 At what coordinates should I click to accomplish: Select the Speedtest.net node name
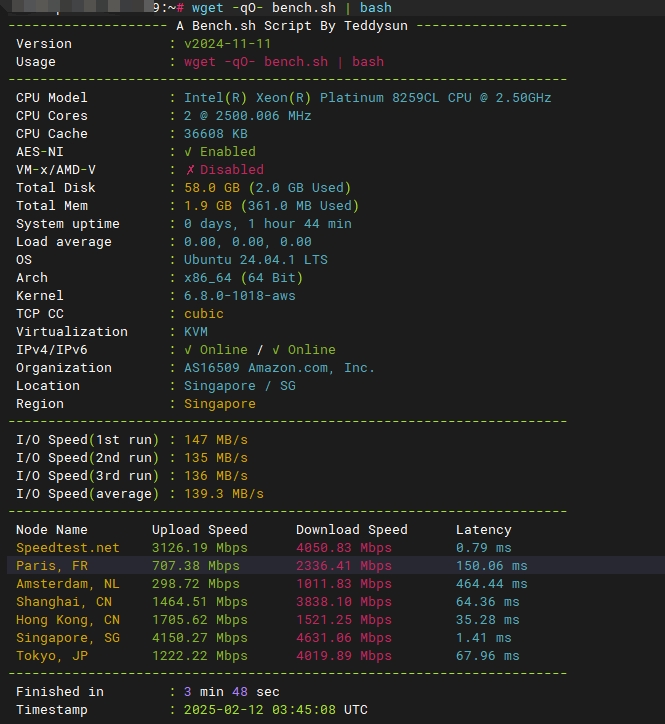[67, 548]
